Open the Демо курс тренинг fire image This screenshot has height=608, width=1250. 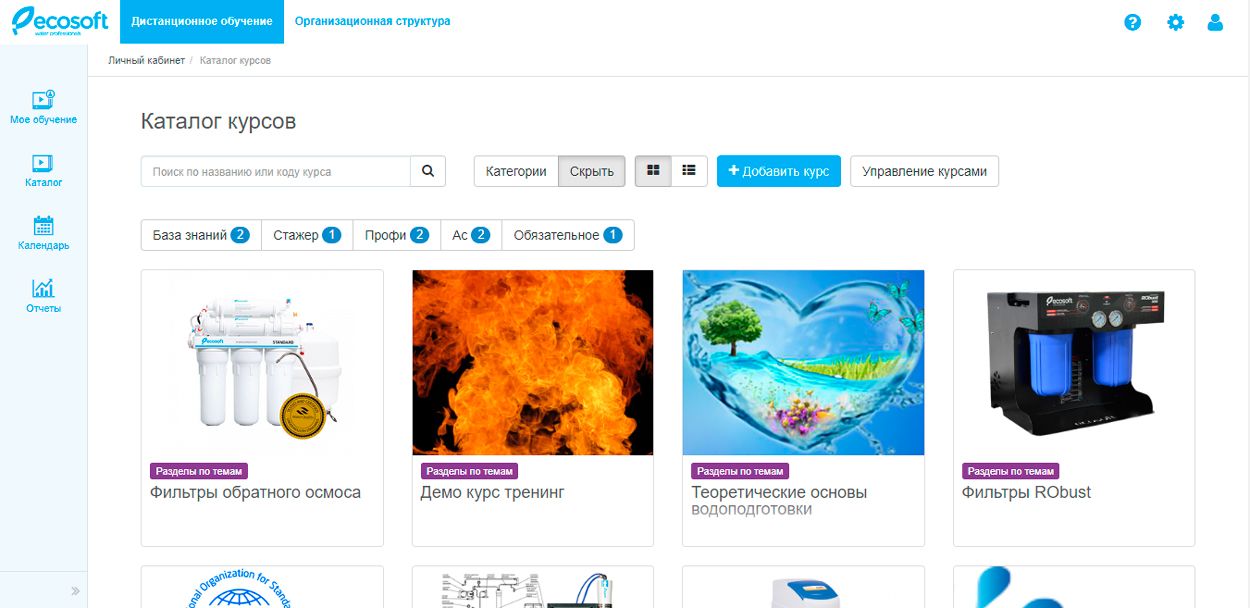[533, 363]
